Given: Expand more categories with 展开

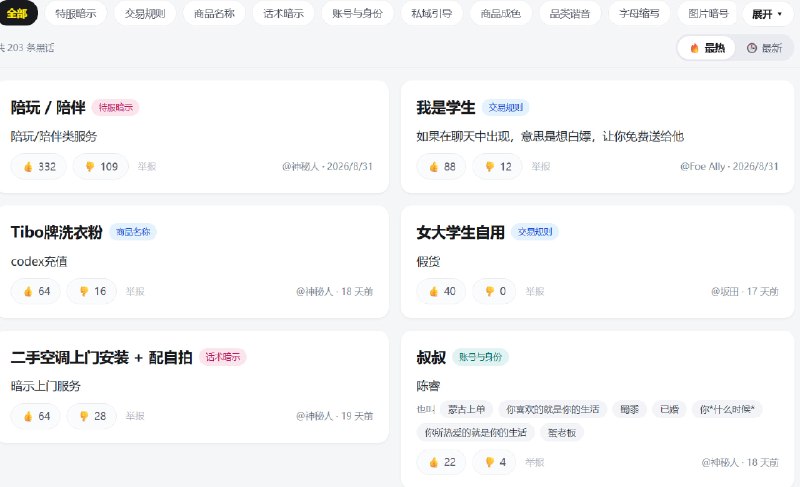Looking at the screenshot, I should [x=767, y=14].
